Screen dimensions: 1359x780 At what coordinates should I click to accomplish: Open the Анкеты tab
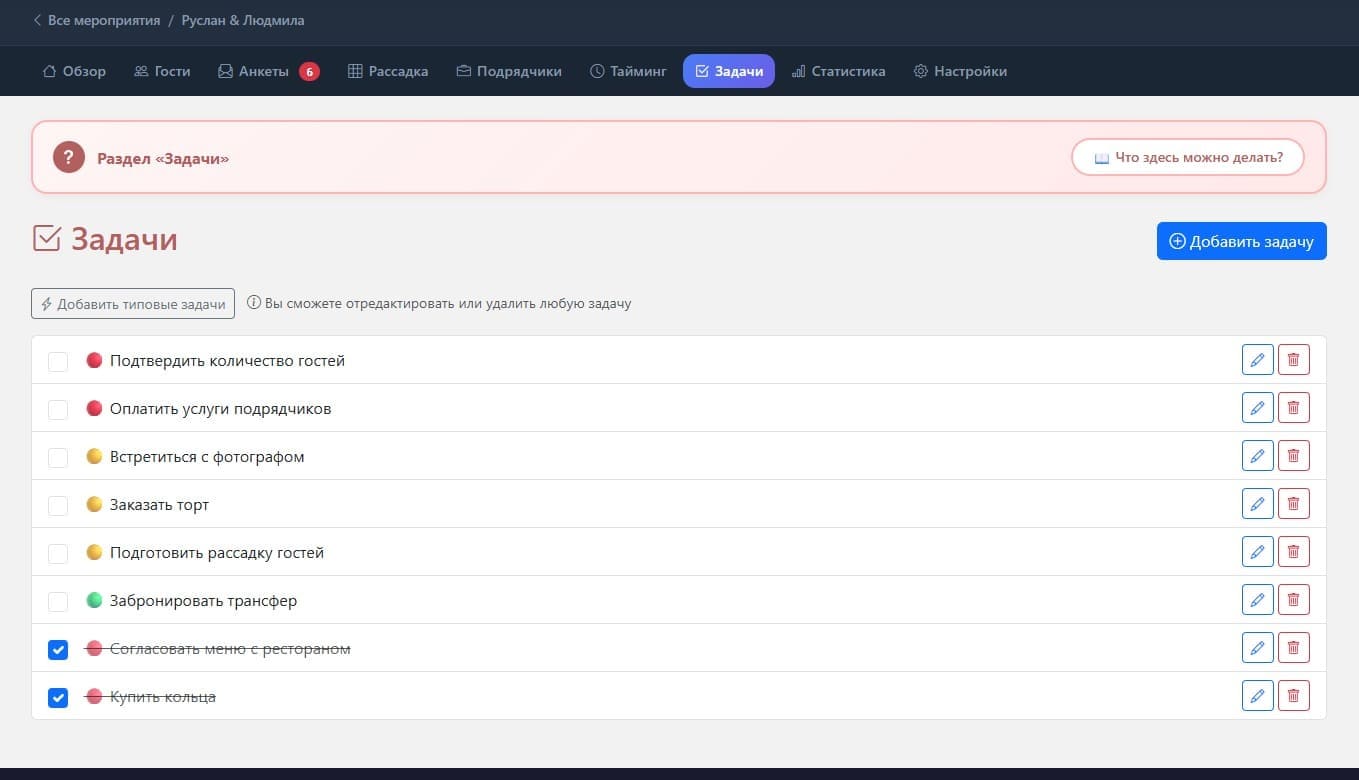pos(268,71)
